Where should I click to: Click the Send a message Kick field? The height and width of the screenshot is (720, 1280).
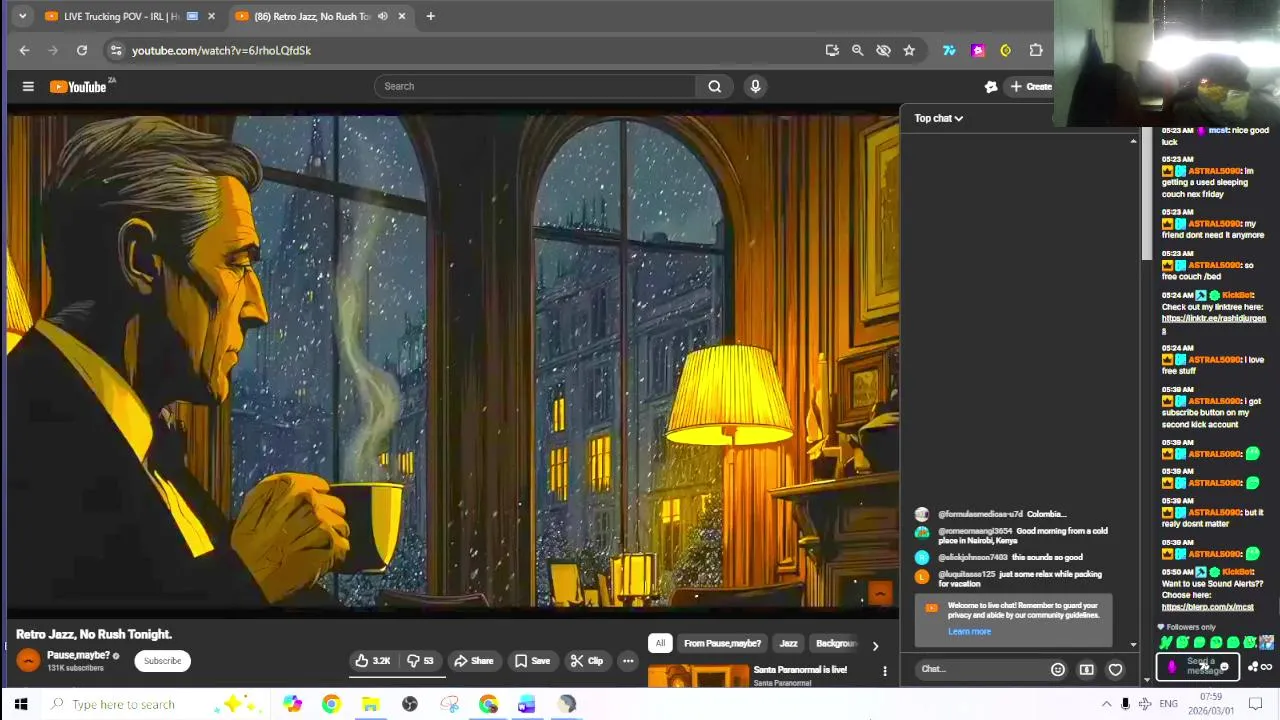click(1198, 667)
